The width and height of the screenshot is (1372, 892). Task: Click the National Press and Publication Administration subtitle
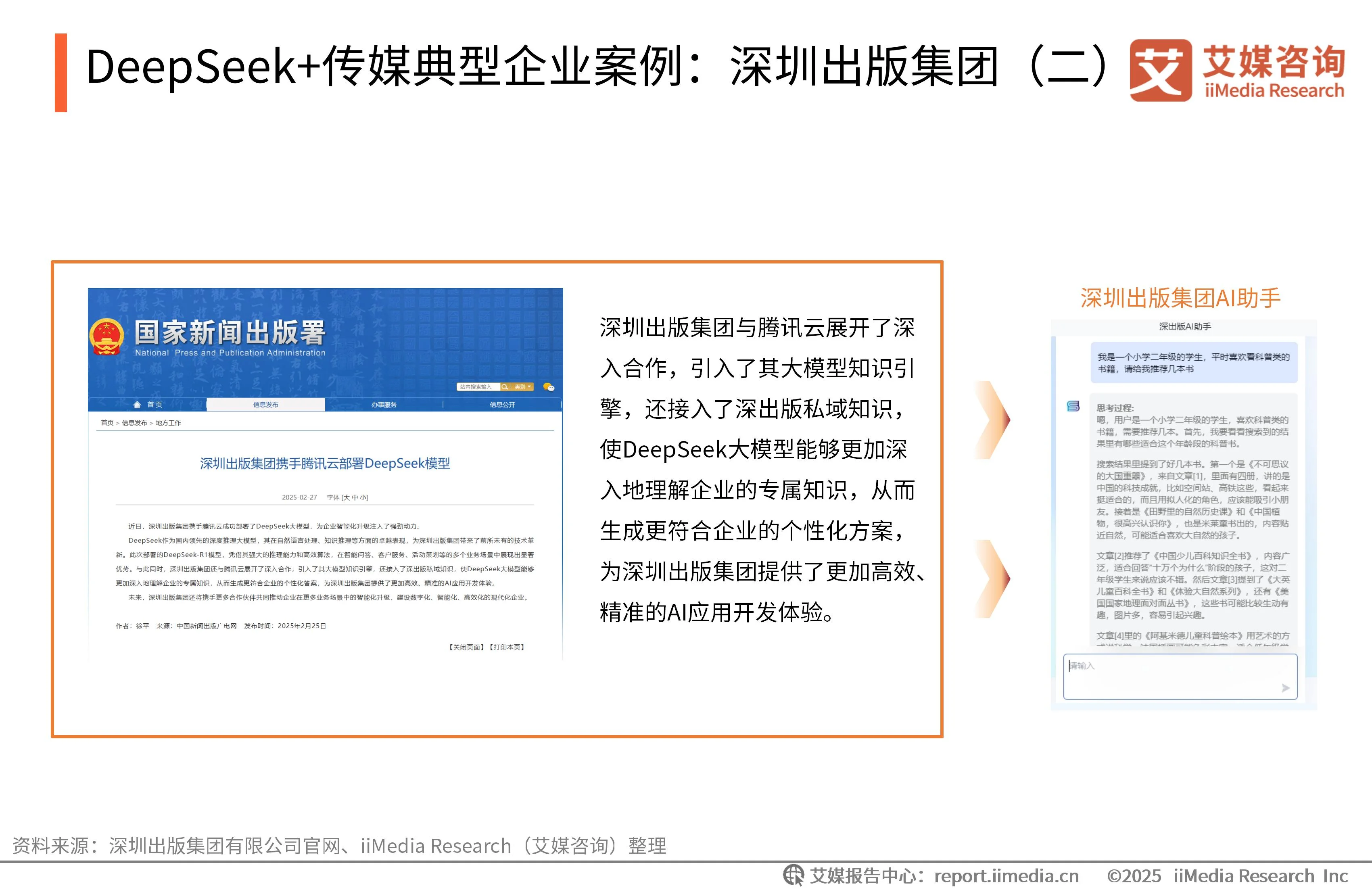230,352
